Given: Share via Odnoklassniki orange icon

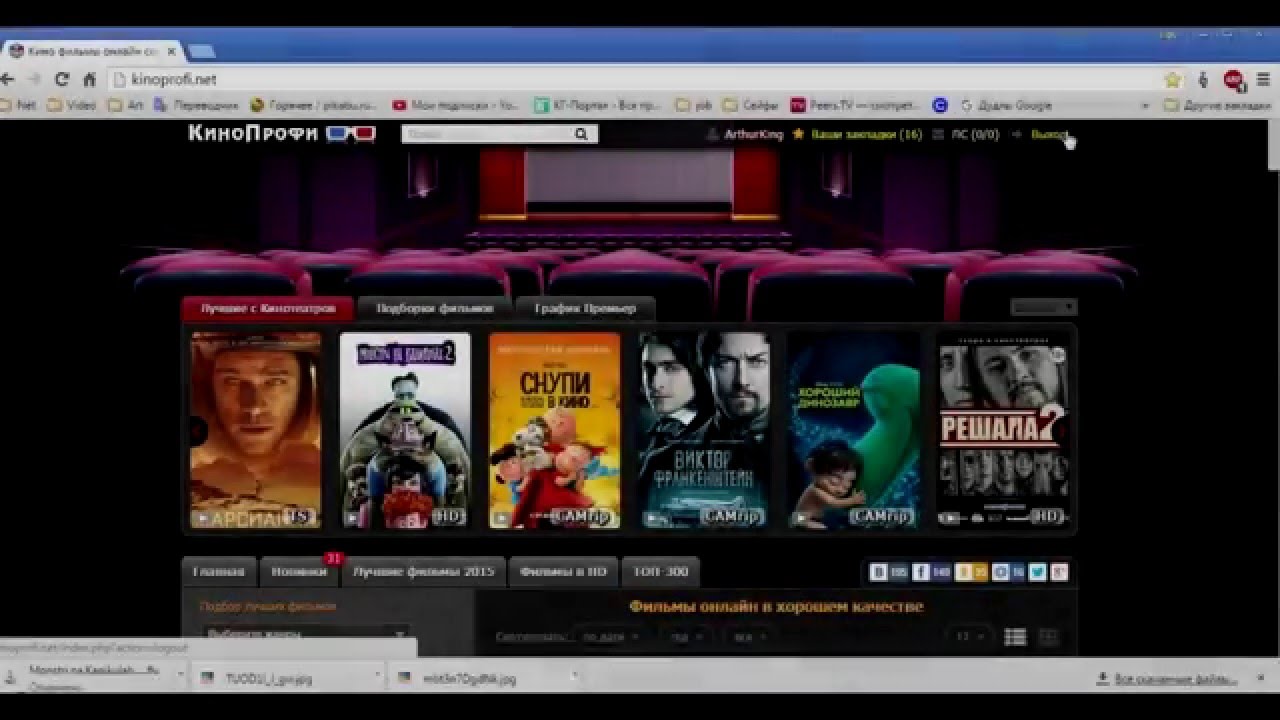Looking at the screenshot, I should (x=963, y=572).
